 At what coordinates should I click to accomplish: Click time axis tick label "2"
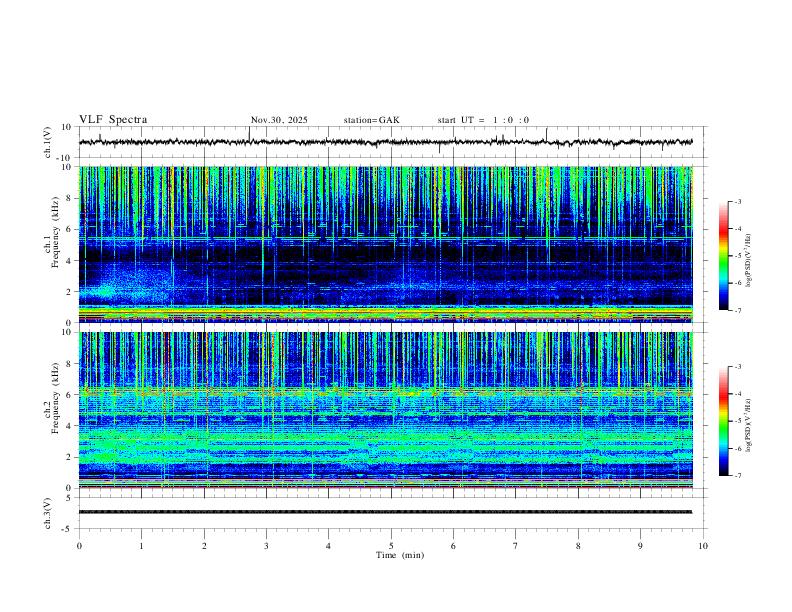(x=204, y=546)
